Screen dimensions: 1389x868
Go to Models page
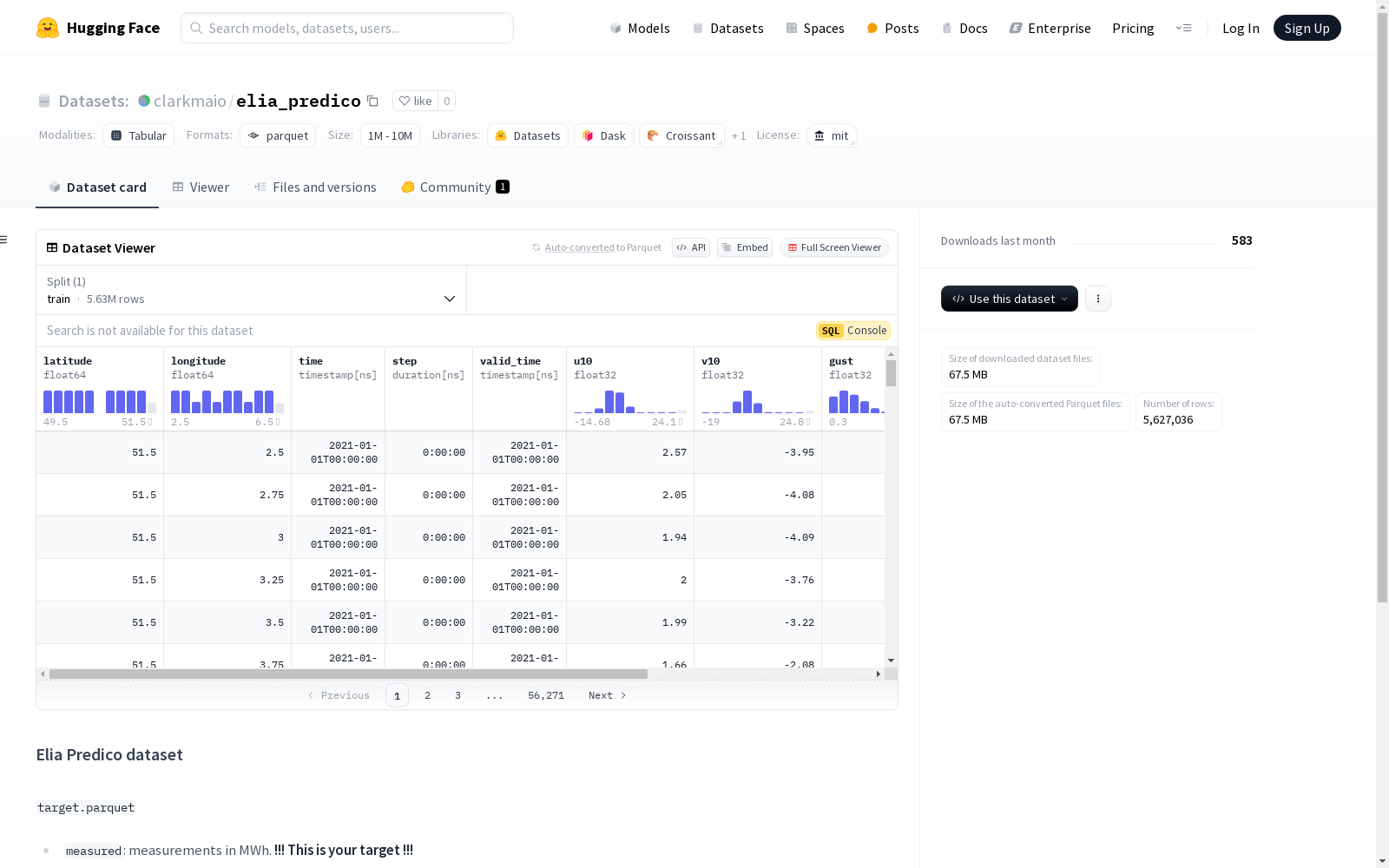tap(640, 28)
